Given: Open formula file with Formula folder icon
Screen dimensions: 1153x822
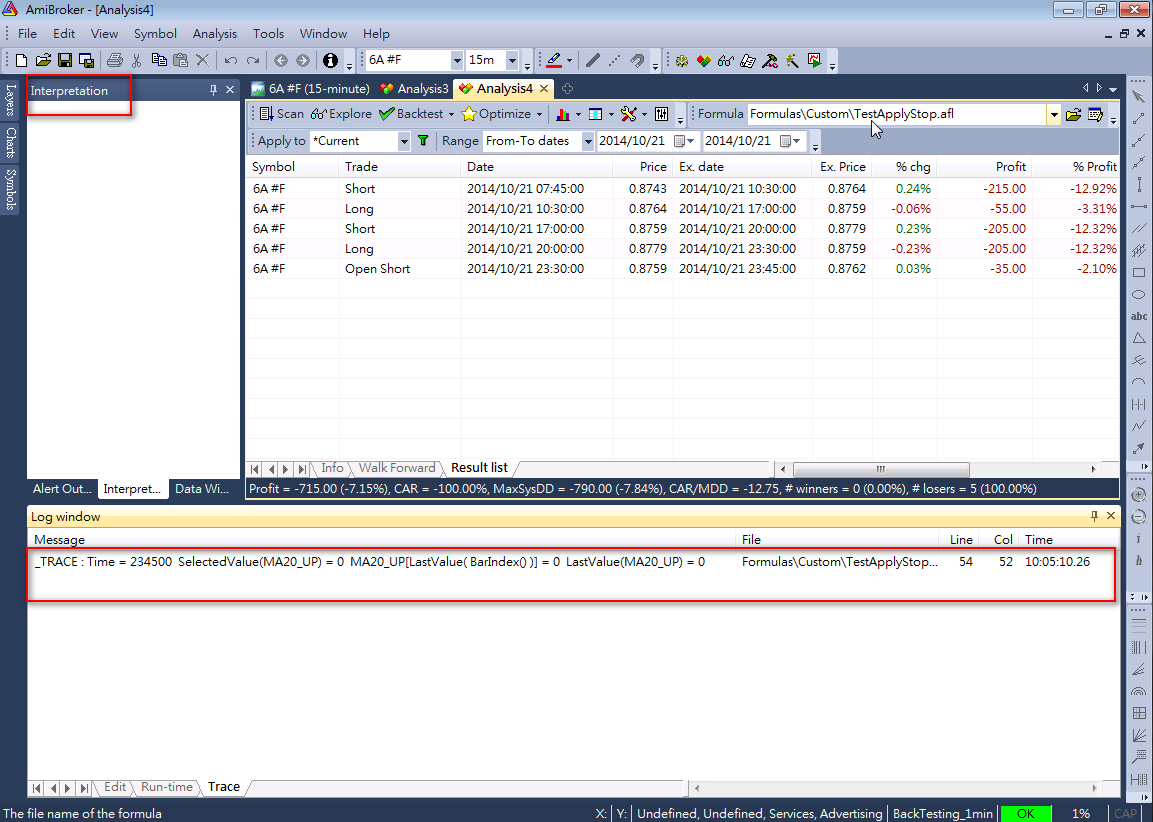Looking at the screenshot, I should [1074, 114].
